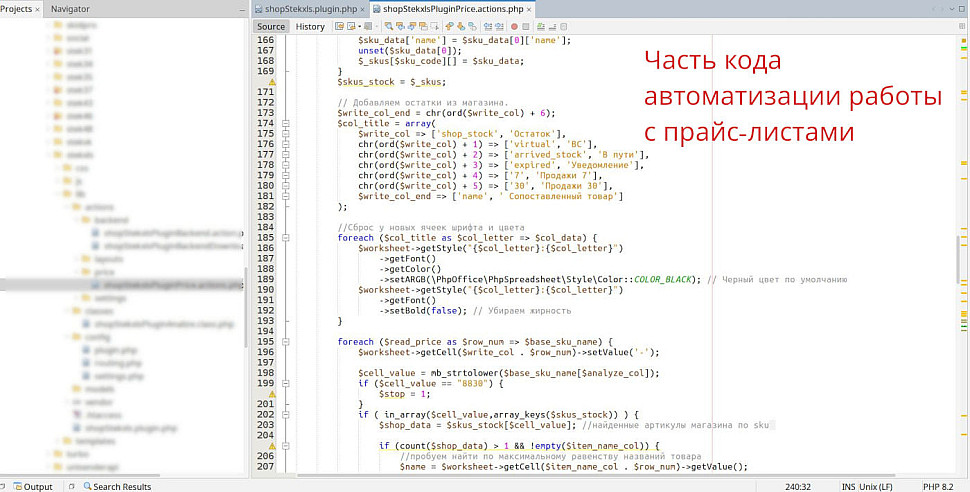This screenshot has height=492, width=970.
Task: Collapse the foreach fold at line 195
Action: coord(285,342)
